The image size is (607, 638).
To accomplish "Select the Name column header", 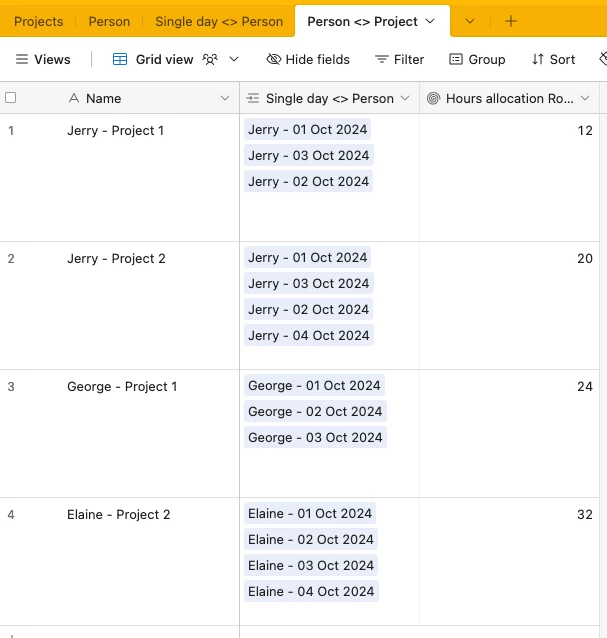I will pyautogui.click(x=120, y=98).
